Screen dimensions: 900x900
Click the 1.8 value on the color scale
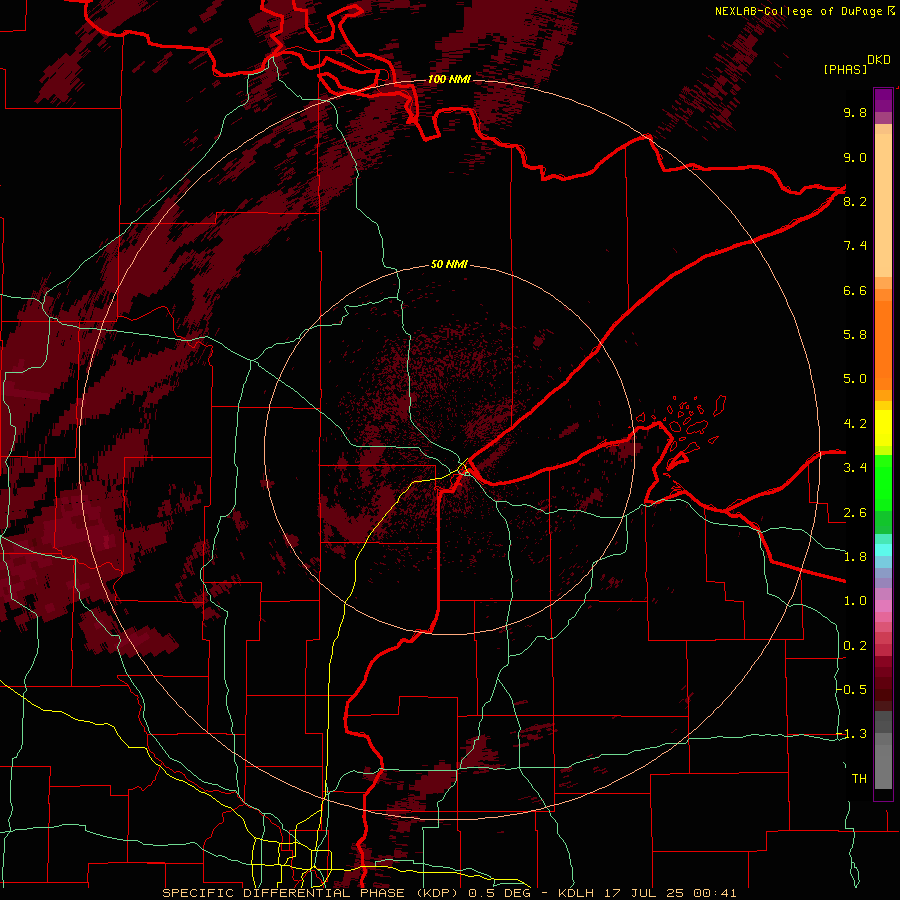pos(855,557)
